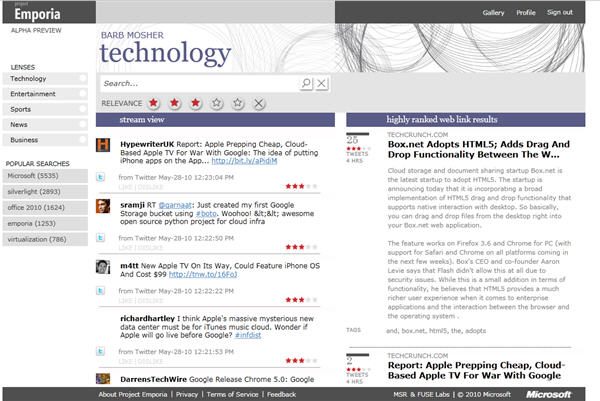Click the HypewriterUK avatar

click(x=103, y=145)
